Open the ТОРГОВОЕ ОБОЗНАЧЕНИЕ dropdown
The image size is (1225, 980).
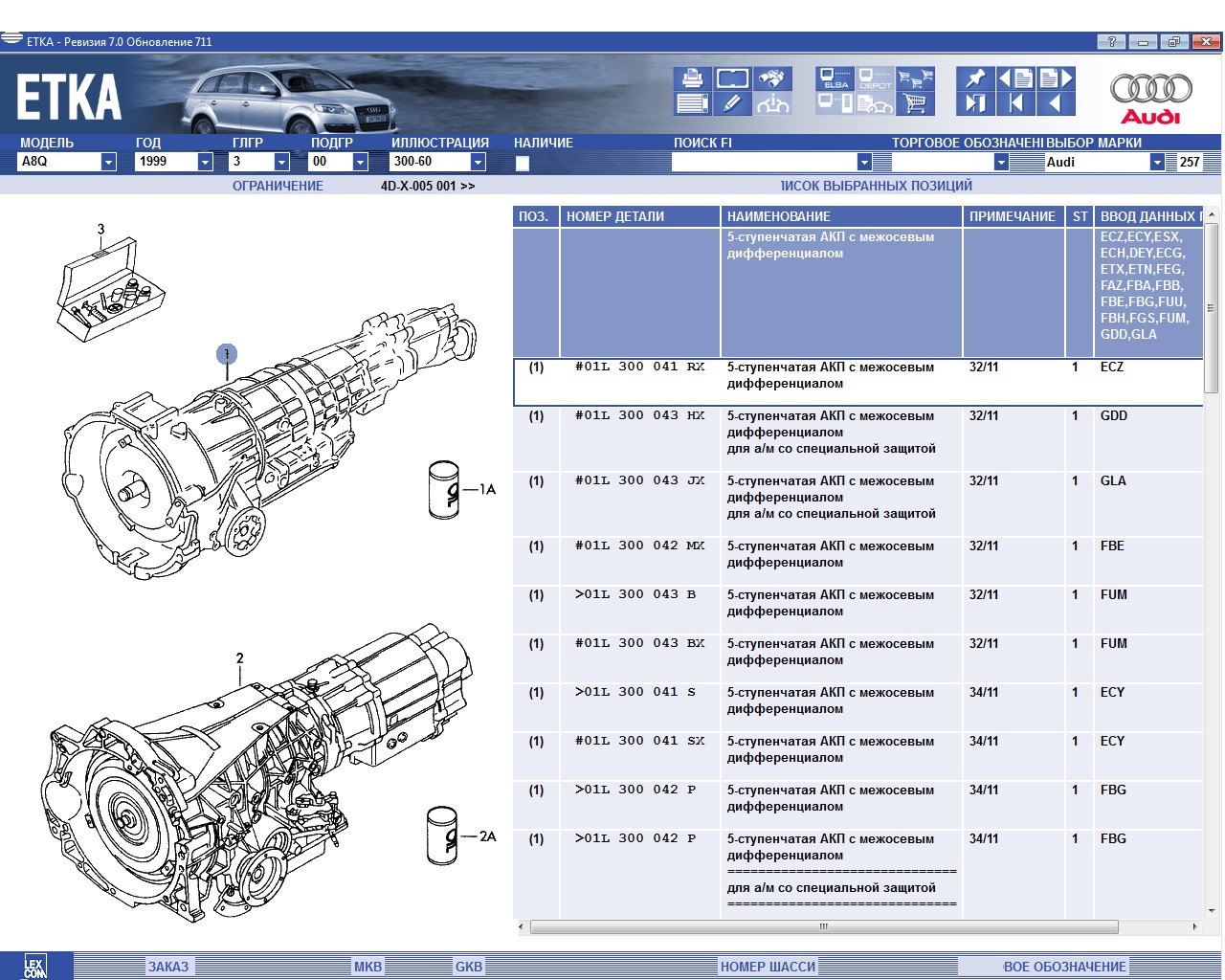[1001, 162]
